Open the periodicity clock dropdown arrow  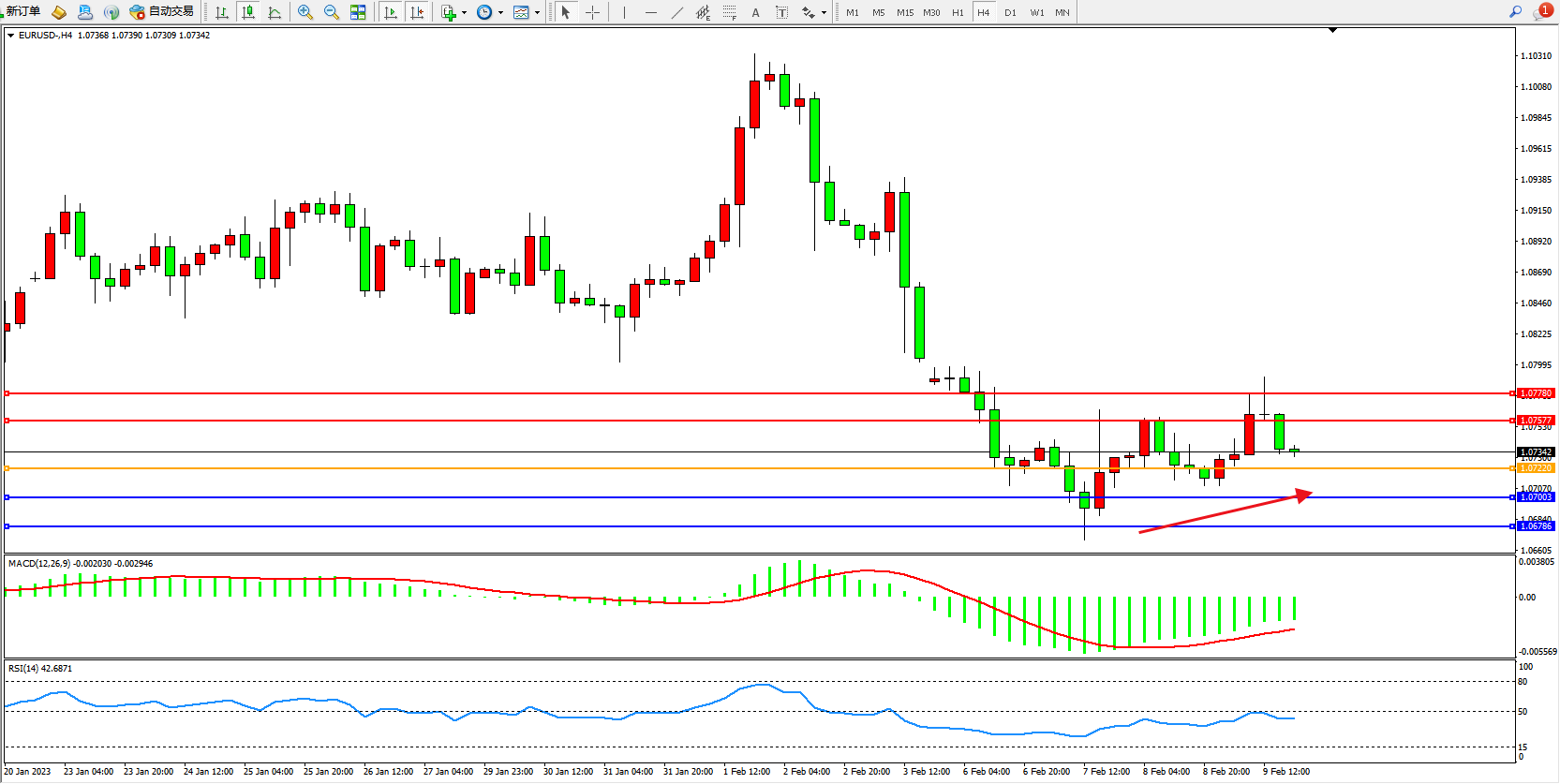click(500, 13)
